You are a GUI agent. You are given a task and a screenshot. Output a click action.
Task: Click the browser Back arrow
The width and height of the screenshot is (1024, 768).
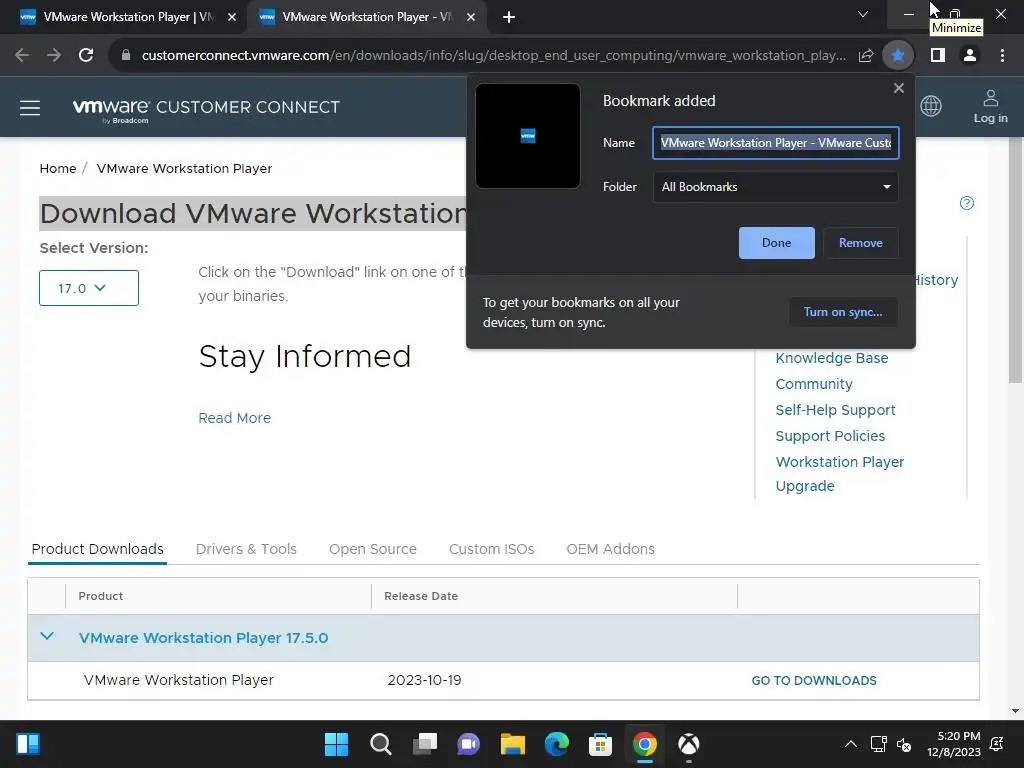(22, 56)
